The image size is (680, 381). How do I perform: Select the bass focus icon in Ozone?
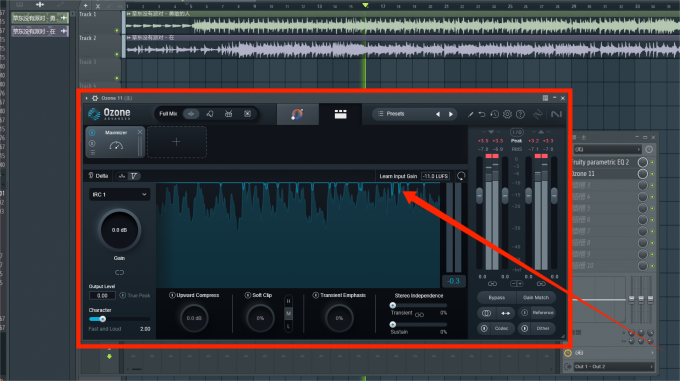(x=247, y=114)
